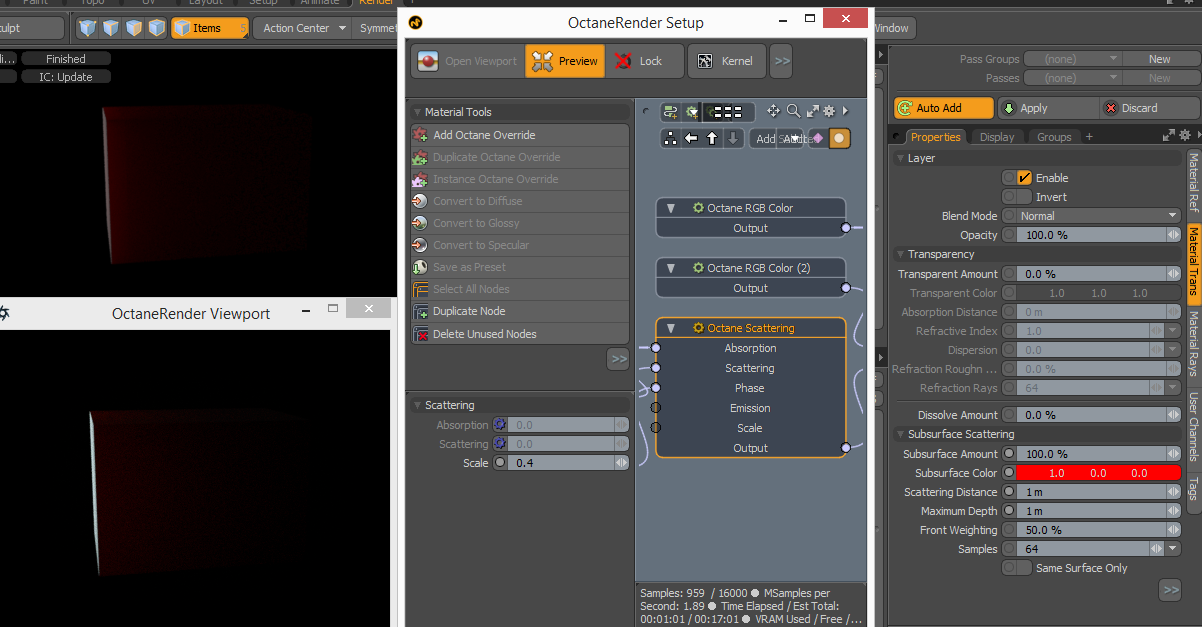Collapse the Octane Scattering node
The image size is (1202, 627).
coord(671,328)
